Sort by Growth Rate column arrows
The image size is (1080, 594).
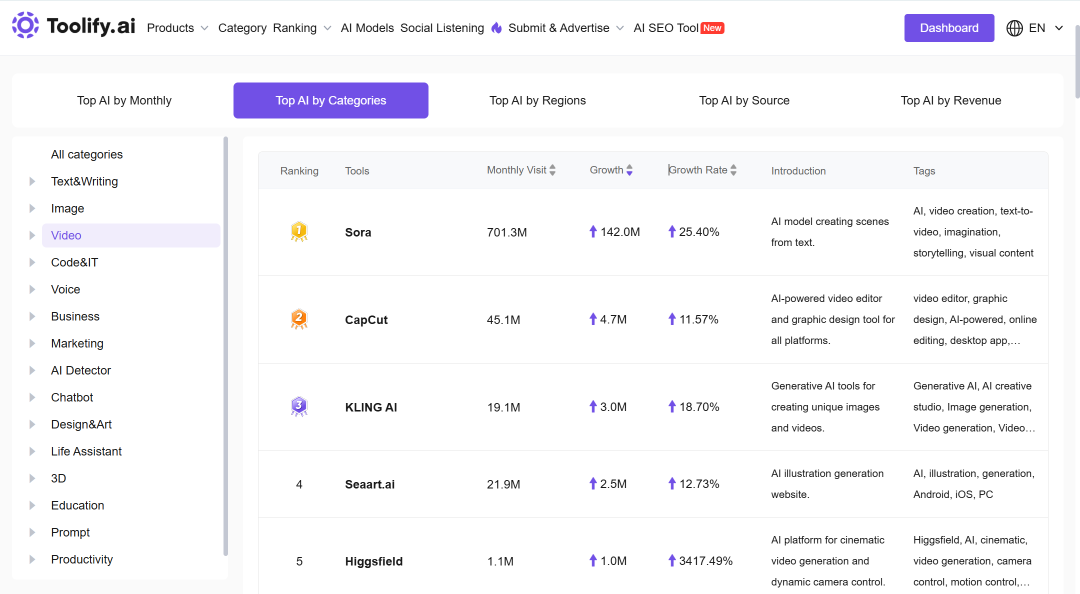[x=734, y=170]
